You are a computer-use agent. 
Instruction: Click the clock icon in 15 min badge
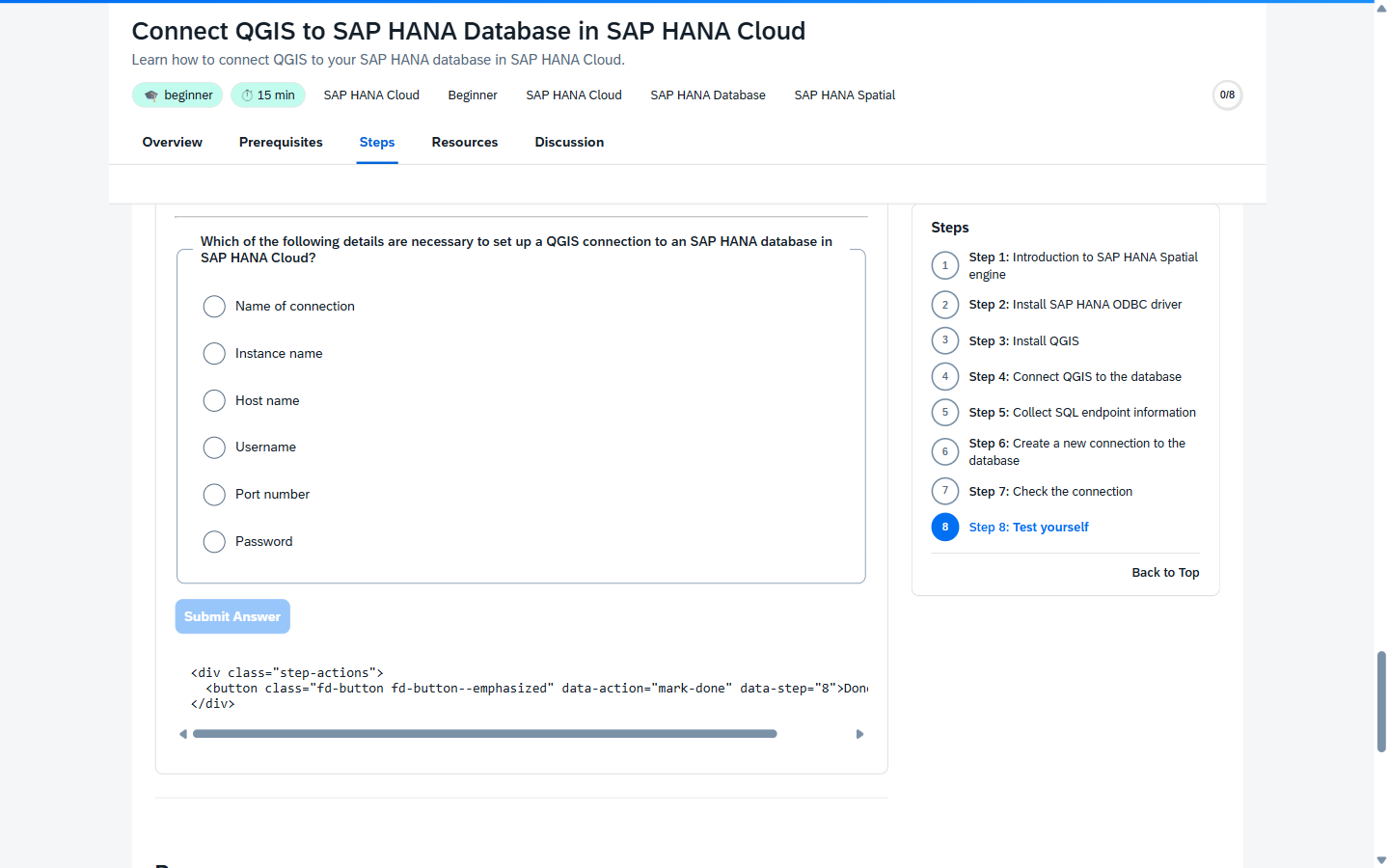click(247, 95)
